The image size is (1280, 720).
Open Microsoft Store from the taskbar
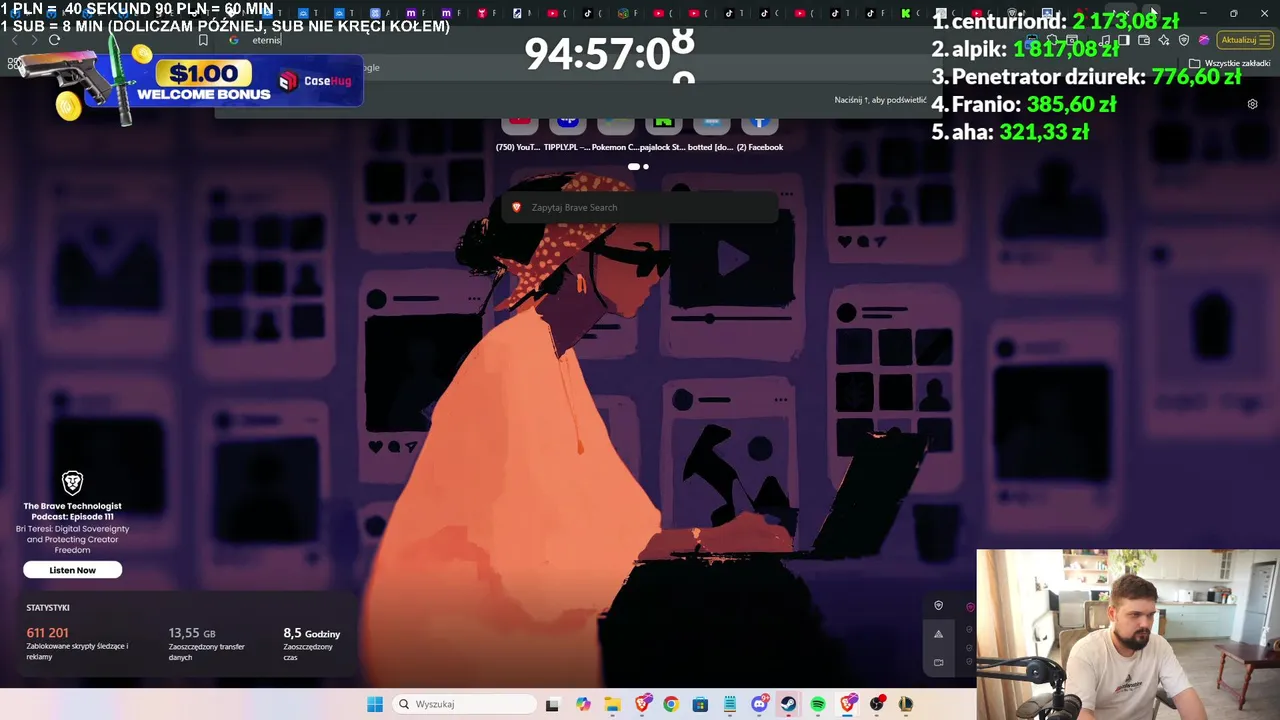tap(700, 704)
